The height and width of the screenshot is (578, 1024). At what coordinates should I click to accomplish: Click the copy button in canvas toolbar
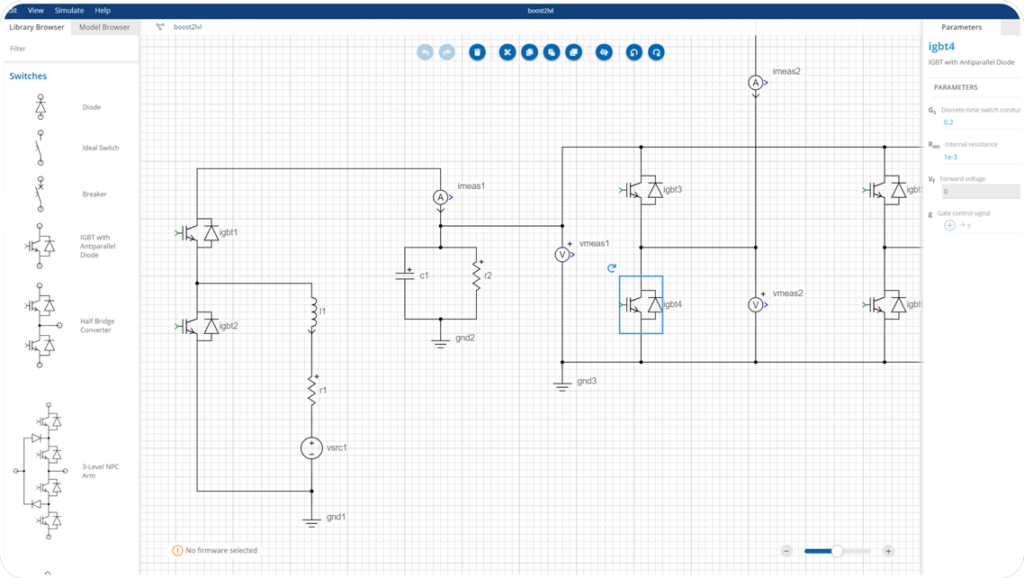coord(530,52)
